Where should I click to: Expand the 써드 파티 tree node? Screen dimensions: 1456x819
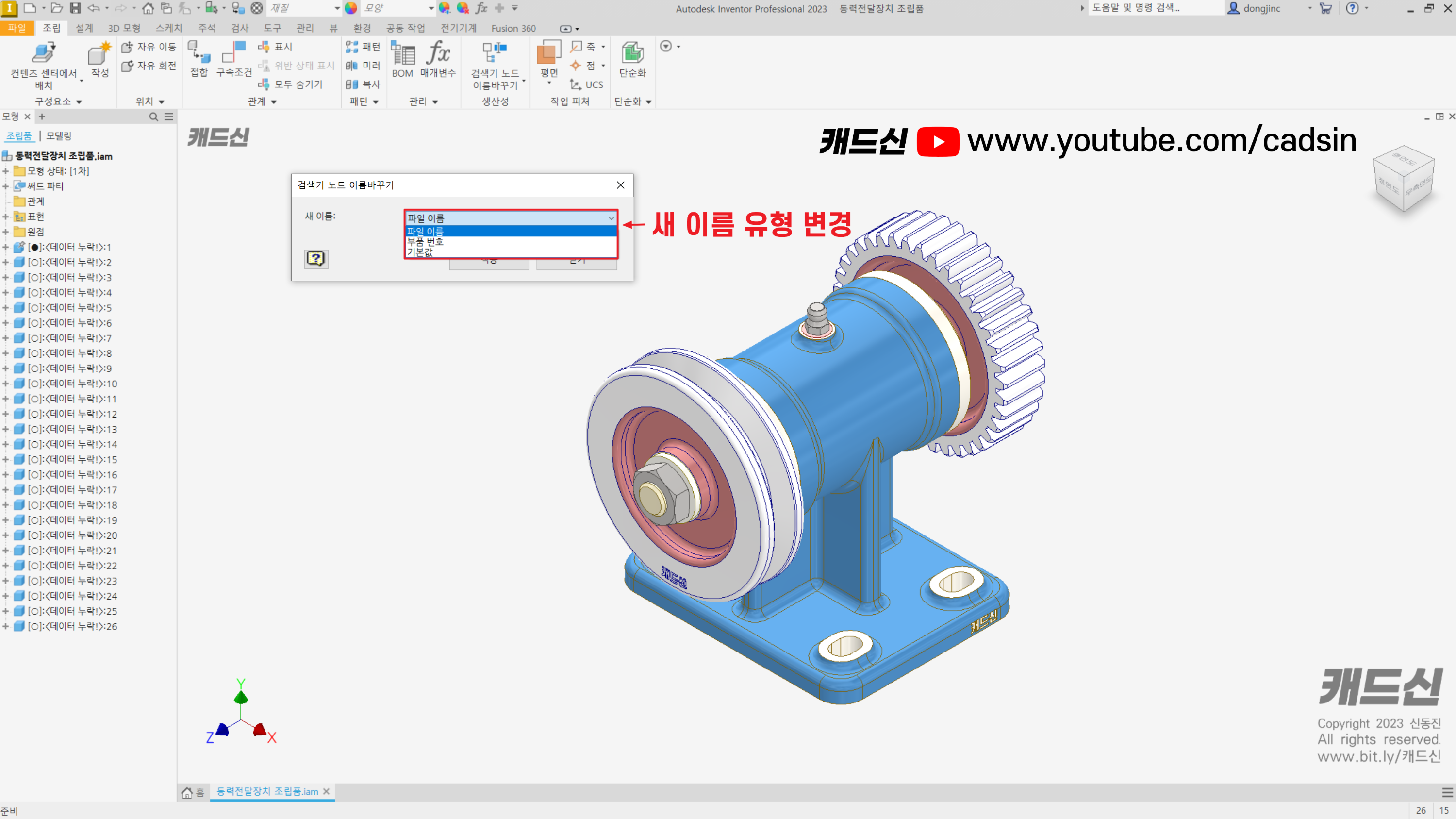tap(6, 186)
